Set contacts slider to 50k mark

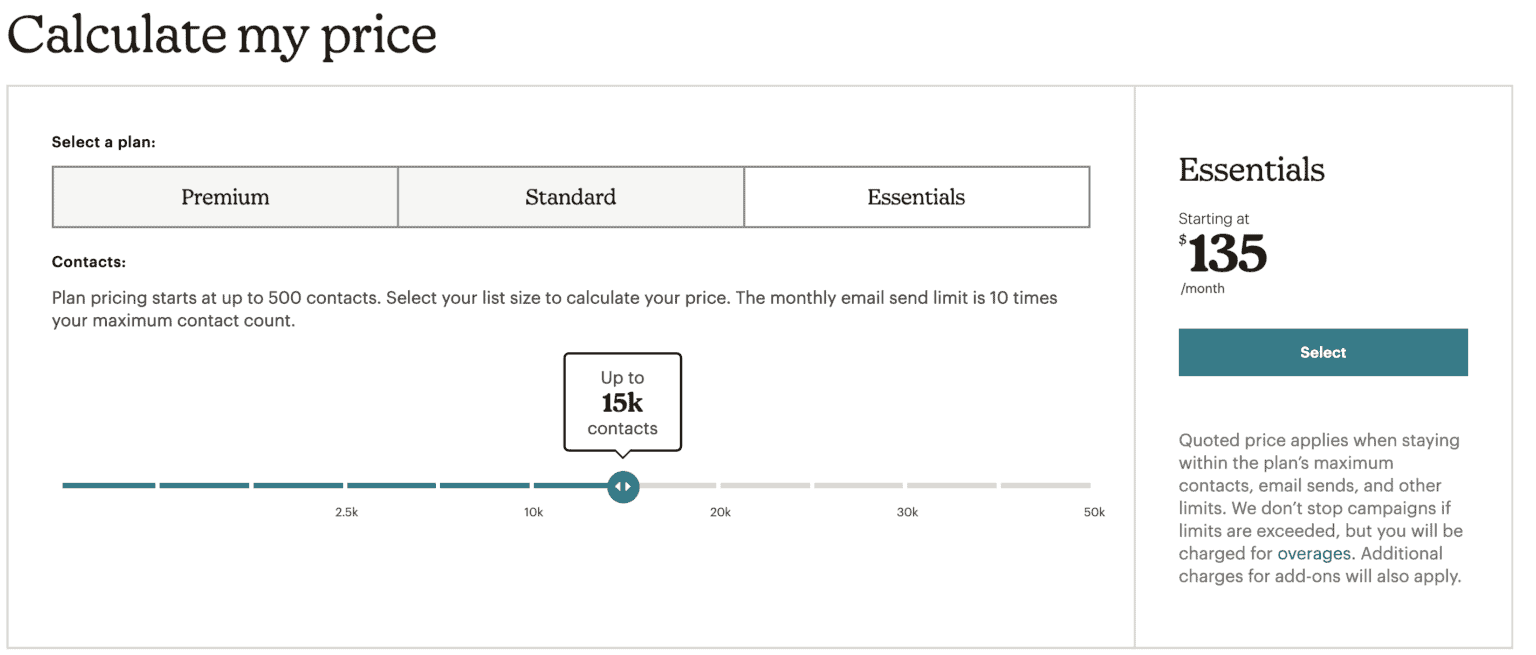(x=1094, y=512)
